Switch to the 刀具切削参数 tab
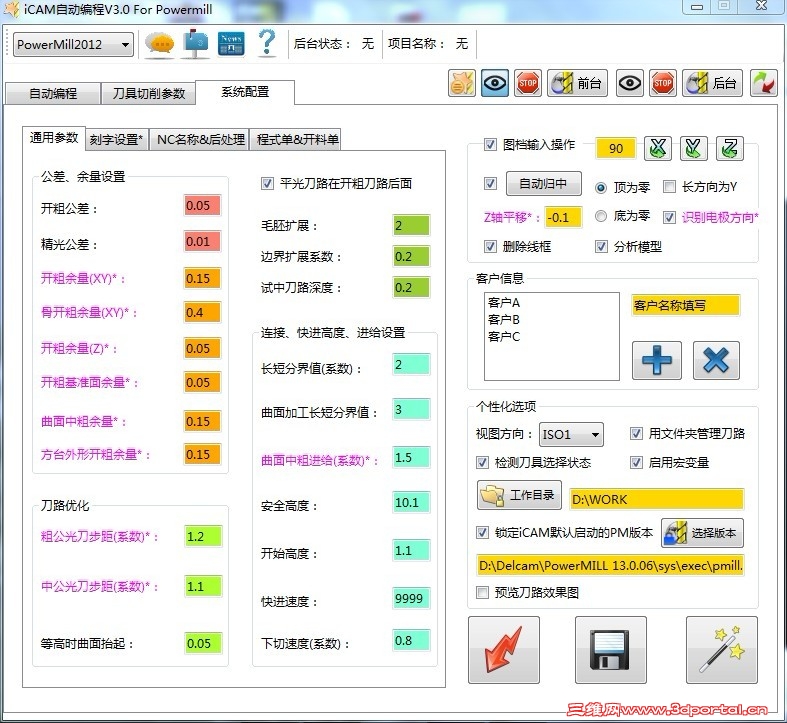The height and width of the screenshot is (723, 787). (x=149, y=93)
